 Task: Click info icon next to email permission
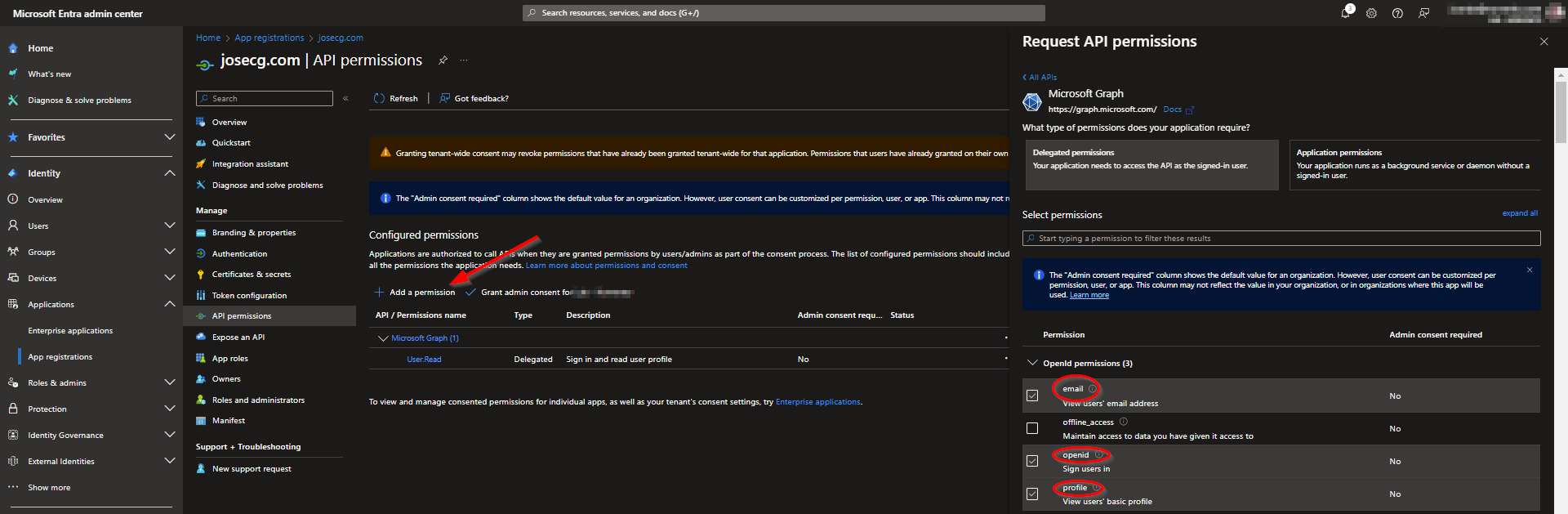1093,389
